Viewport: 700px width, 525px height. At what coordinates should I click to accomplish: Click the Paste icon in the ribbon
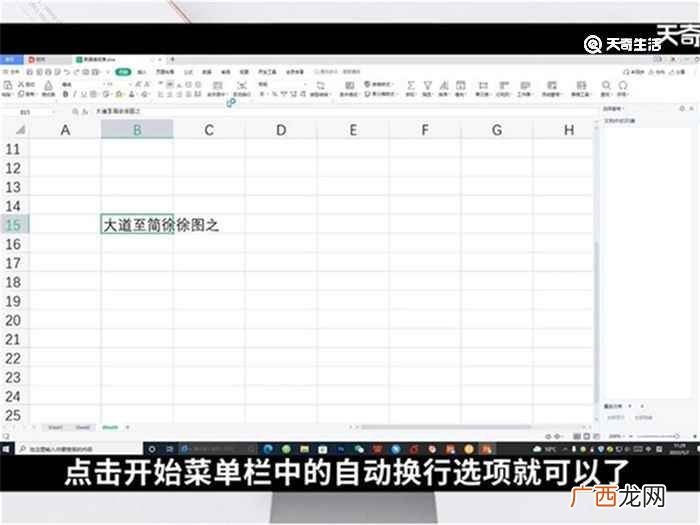7,85
